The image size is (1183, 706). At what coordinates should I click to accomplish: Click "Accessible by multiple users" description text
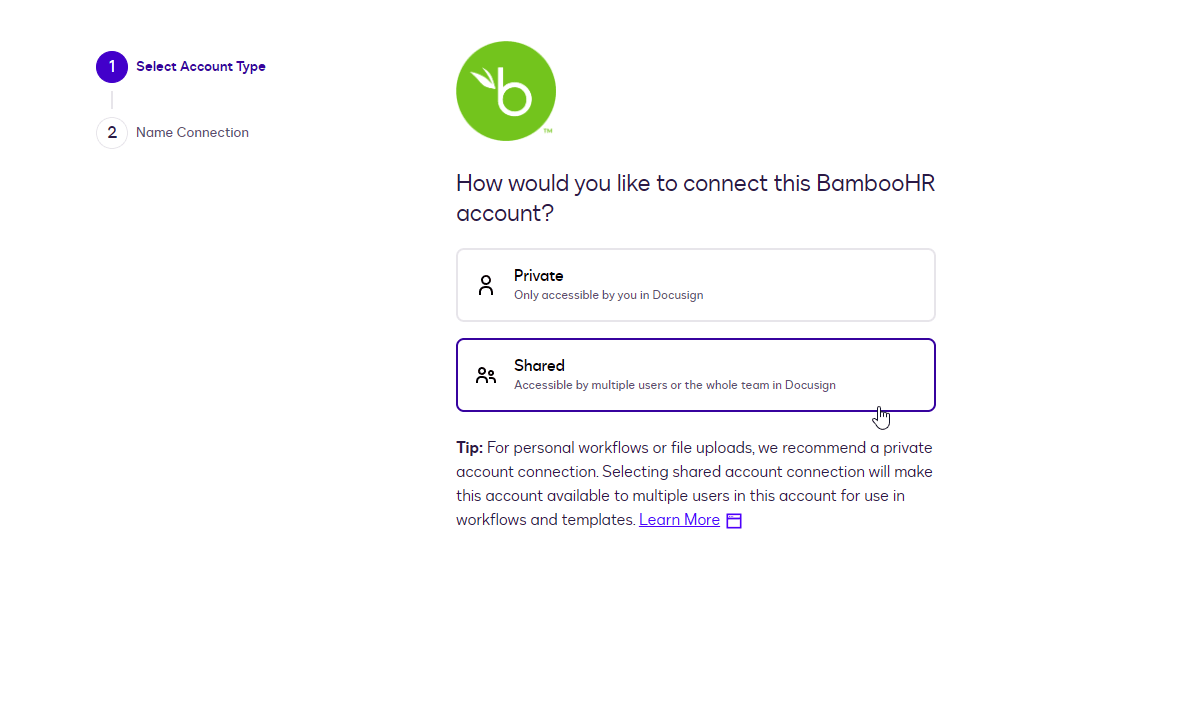click(x=674, y=385)
